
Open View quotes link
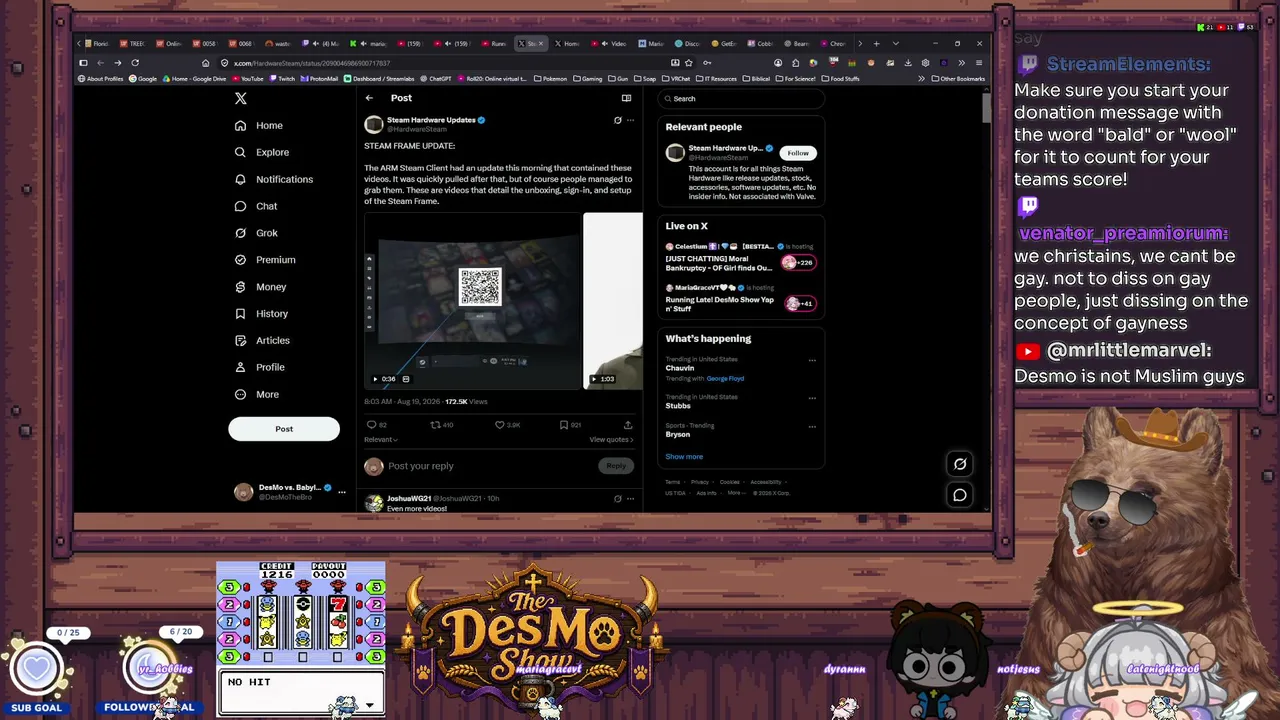(x=611, y=440)
